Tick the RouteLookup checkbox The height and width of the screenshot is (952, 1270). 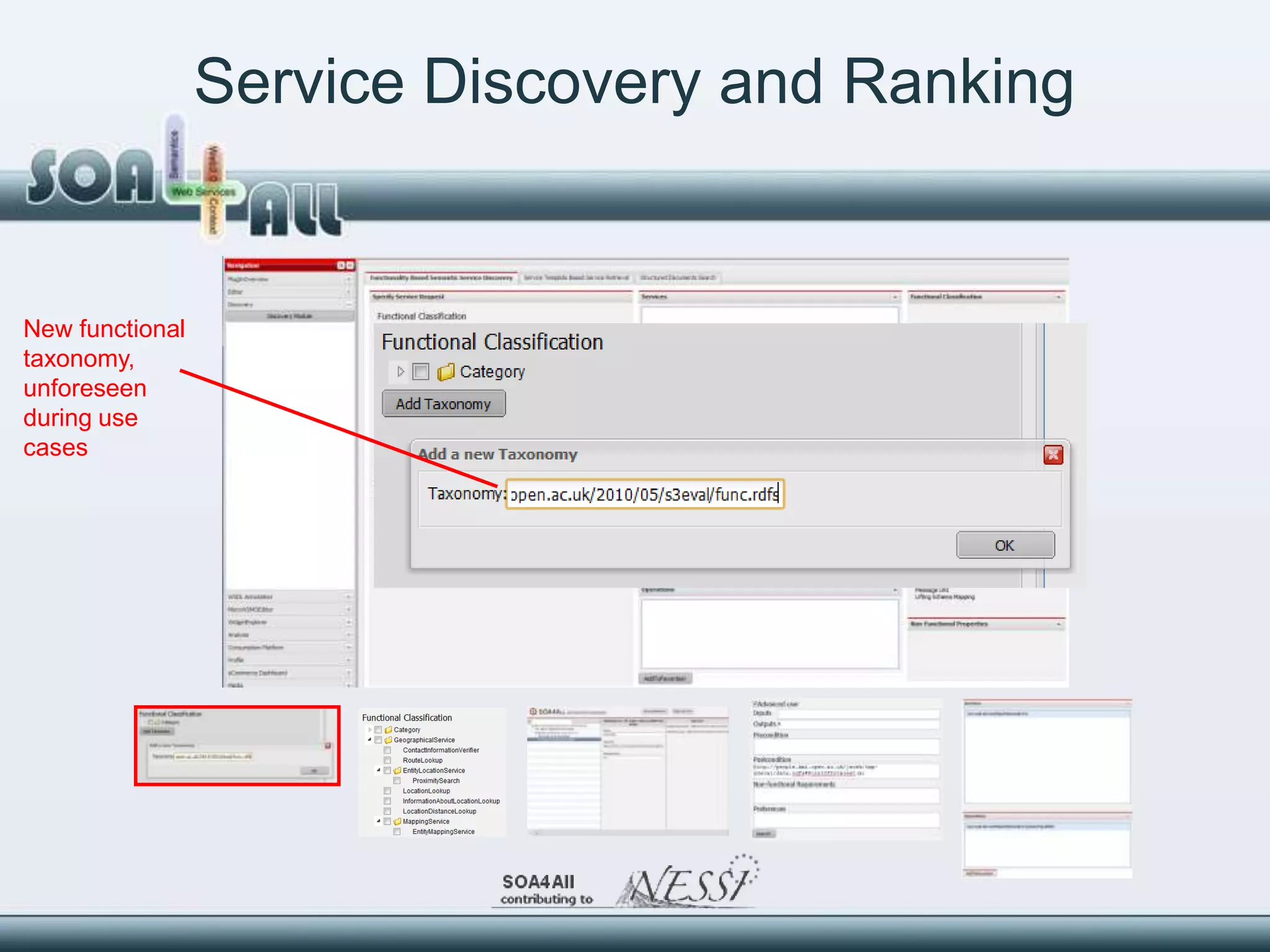(388, 760)
